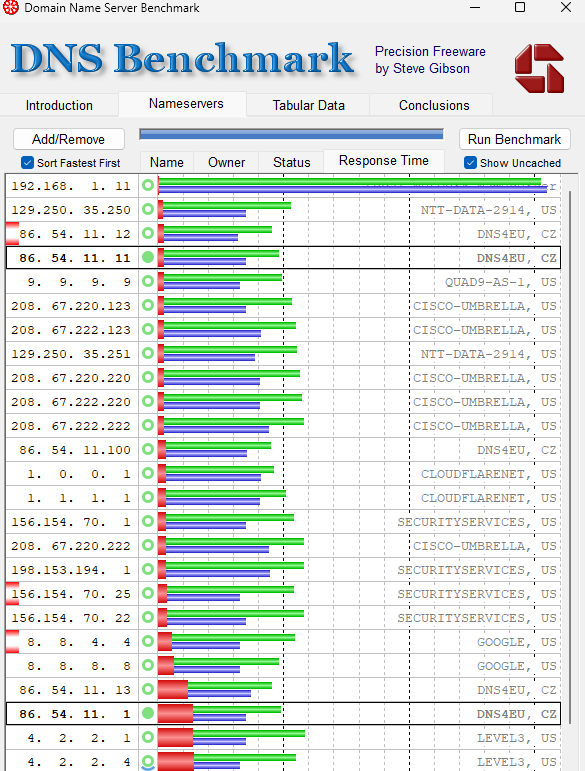The image size is (585, 771).
Task: Select the 4.2.2.4 IP address
Action: click(79, 762)
